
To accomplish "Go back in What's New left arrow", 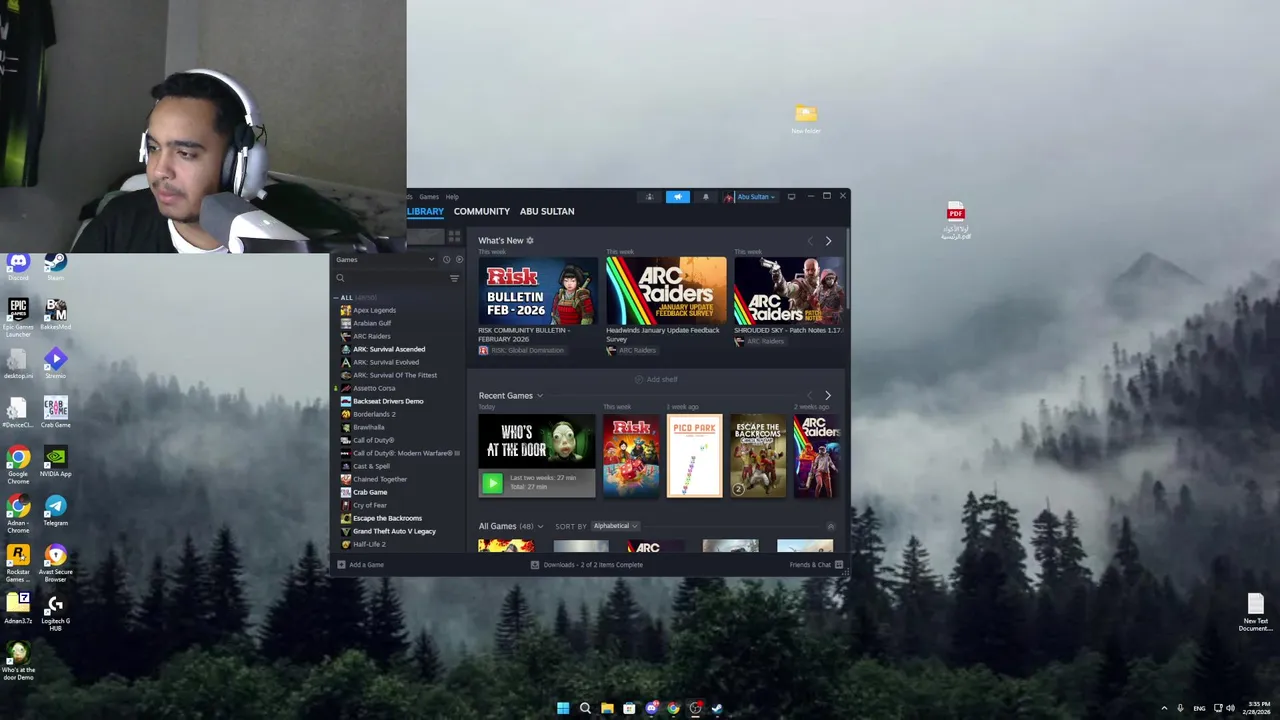I will pyautogui.click(x=810, y=241).
